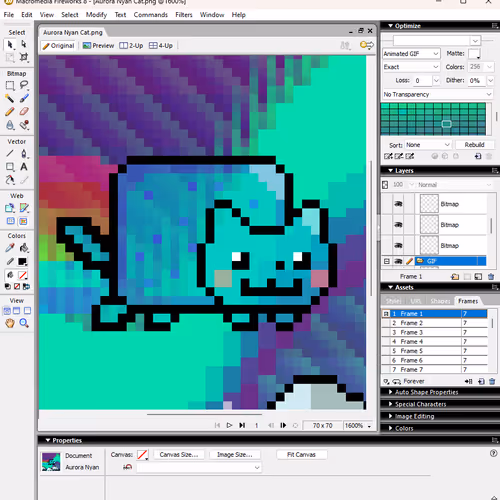This screenshot has width=500, height=500.
Task: Delete frame using Frames panel trash icon
Action: pos(492,381)
